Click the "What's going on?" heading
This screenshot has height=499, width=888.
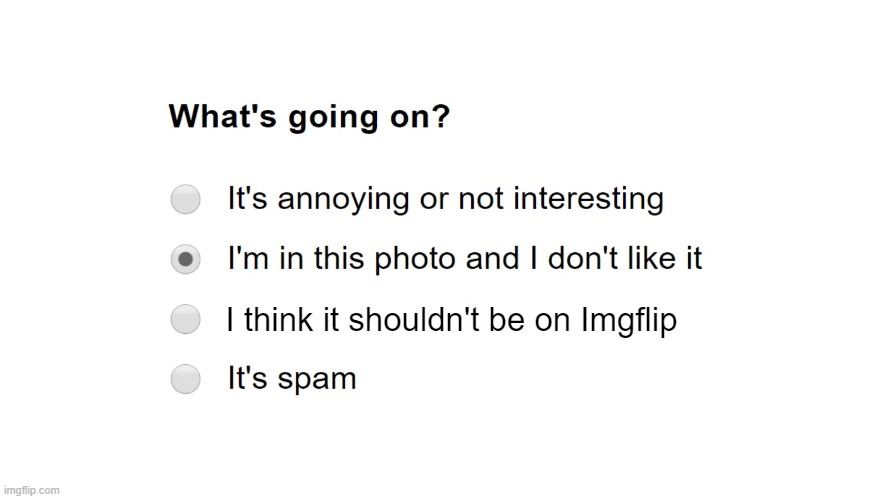309,117
